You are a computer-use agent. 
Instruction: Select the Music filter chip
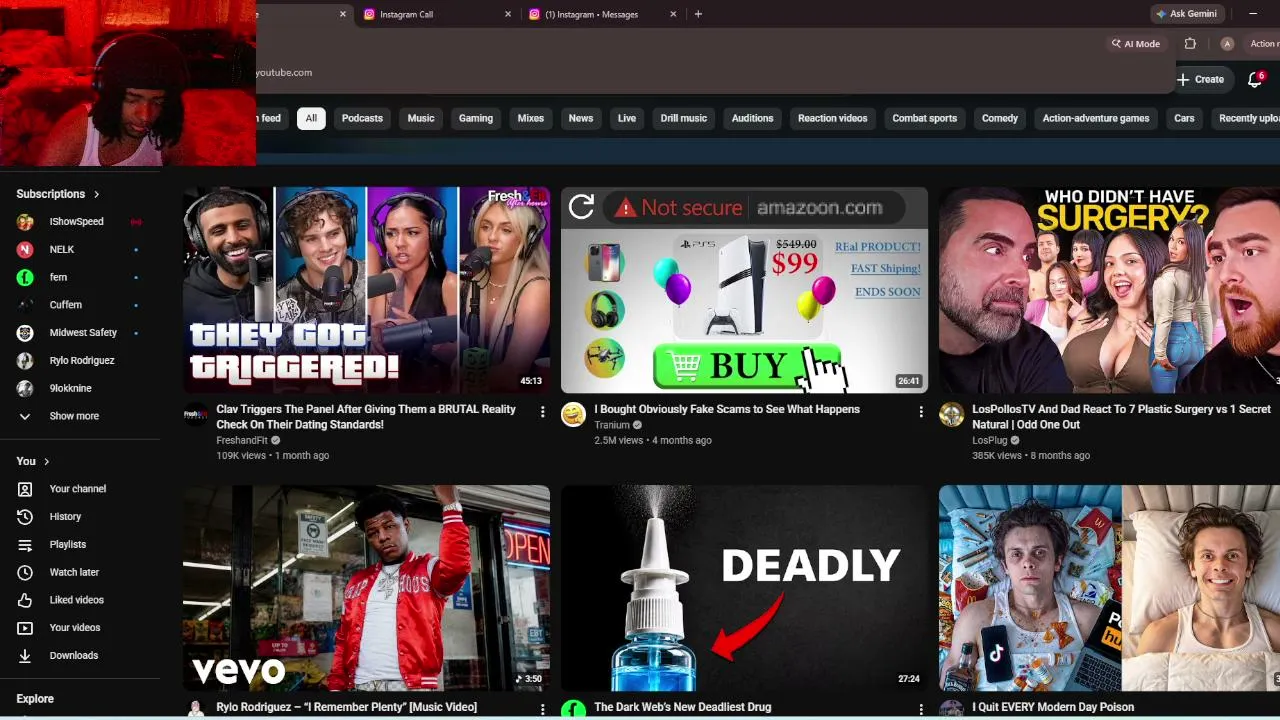pyautogui.click(x=421, y=118)
